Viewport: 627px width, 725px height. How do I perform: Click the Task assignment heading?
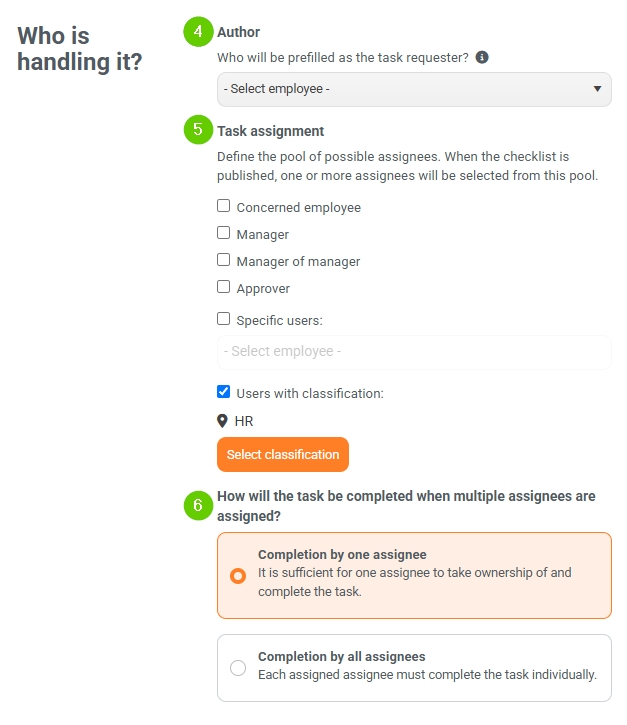point(270,131)
